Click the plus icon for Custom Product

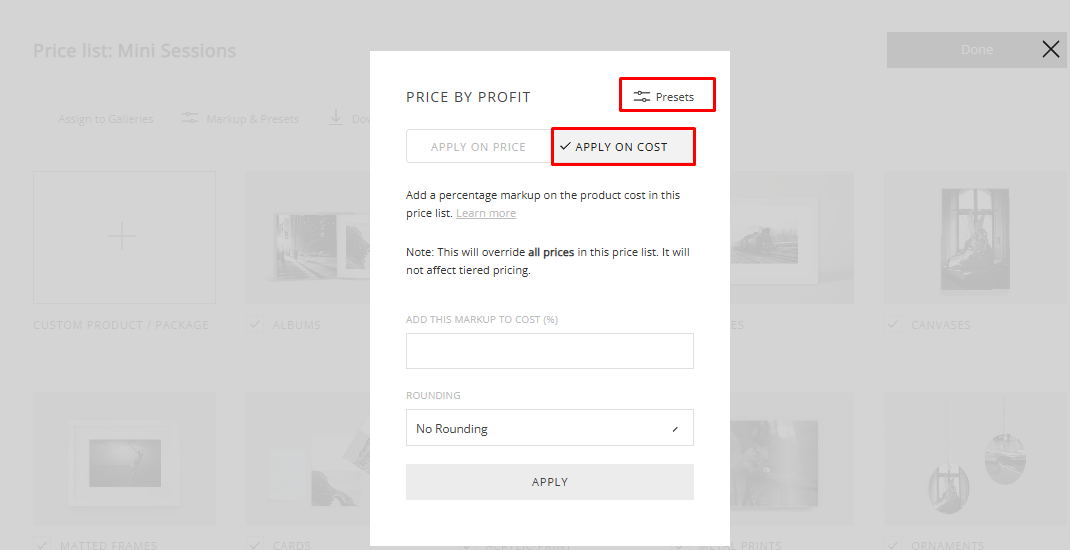[x=123, y=237]
